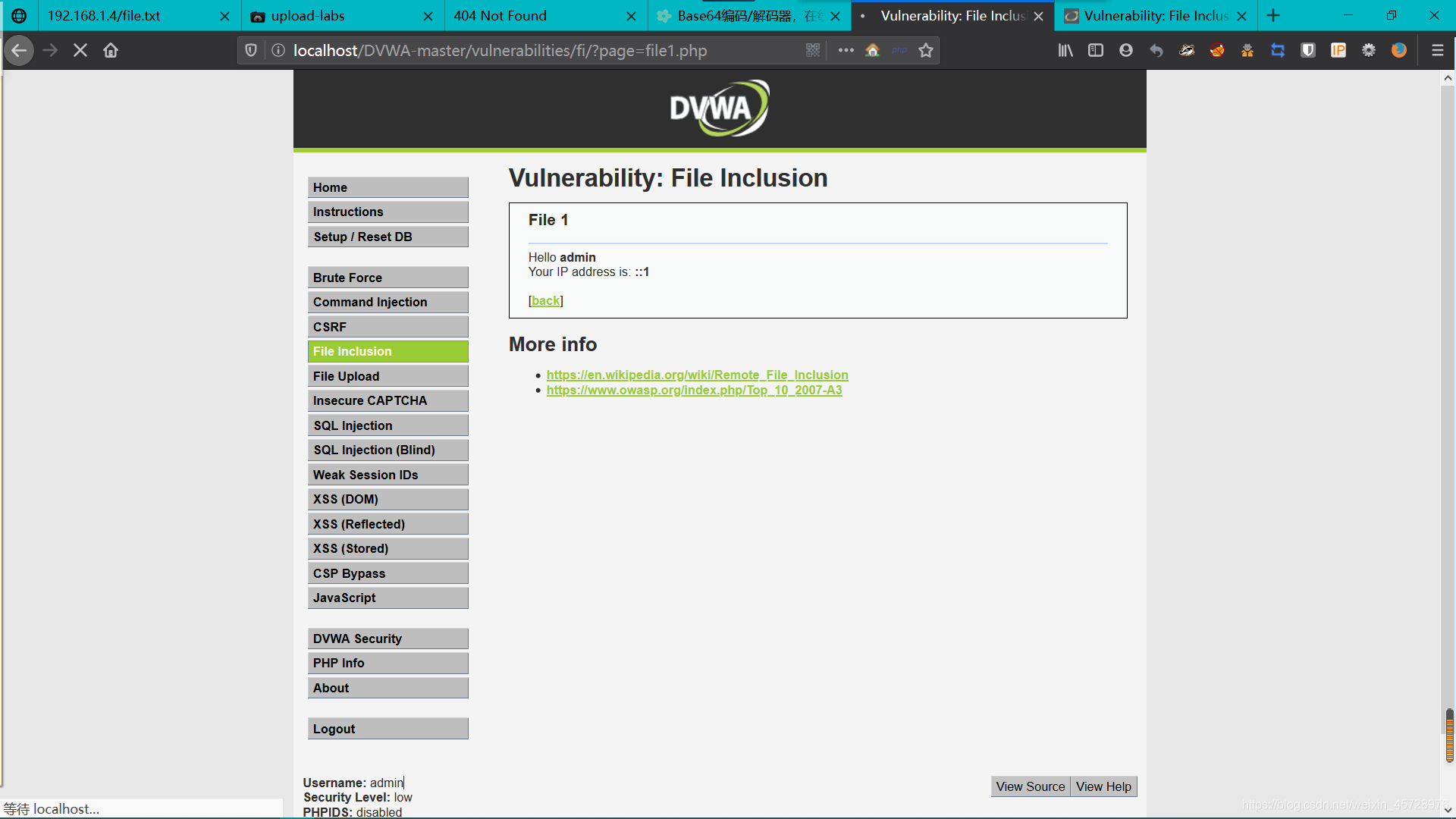
Task: Switch to the last Vulnerability: File Inclusion tab
Action: point(1154,15)
